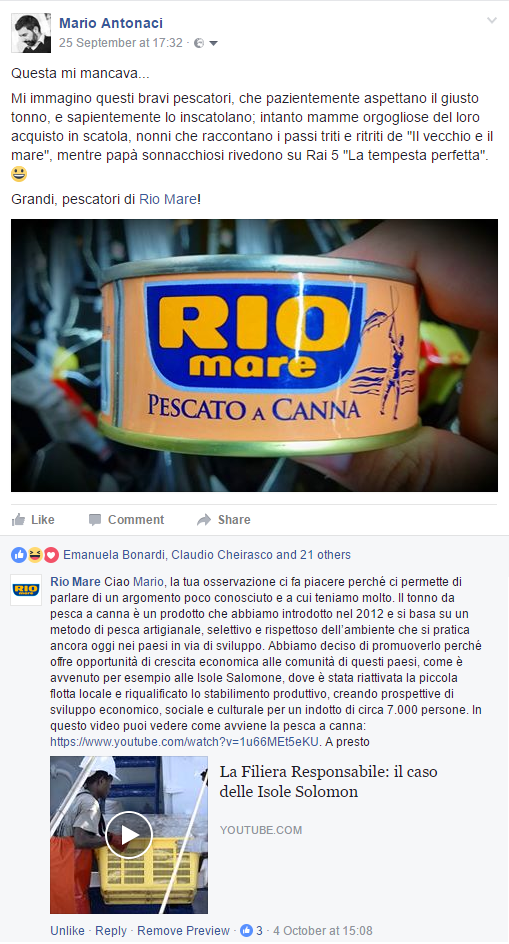Click Reply under Rio Mare's comment
The image size is (509, 944).
point(111,931)
